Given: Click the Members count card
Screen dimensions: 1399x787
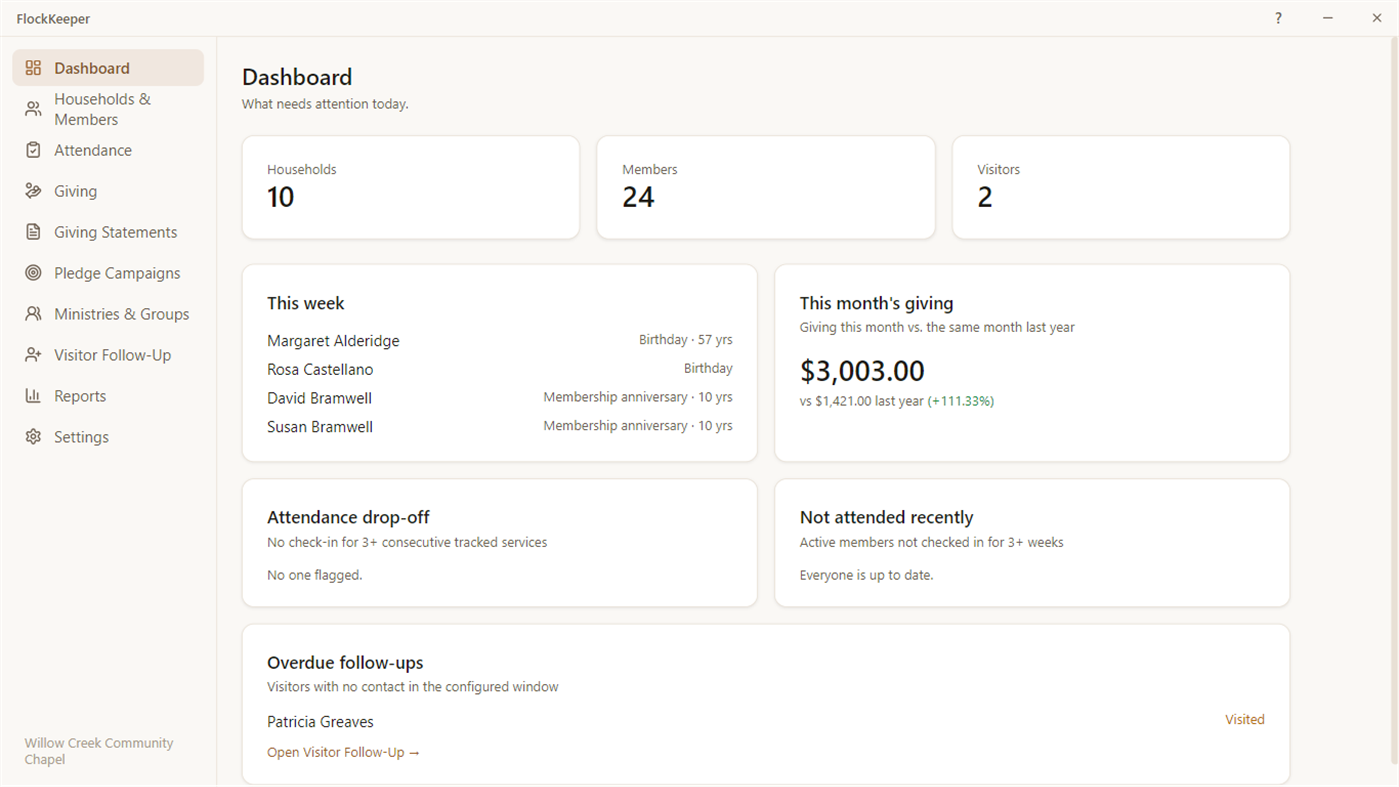Looking at the screenshot, I should click(x=766, y=187).
